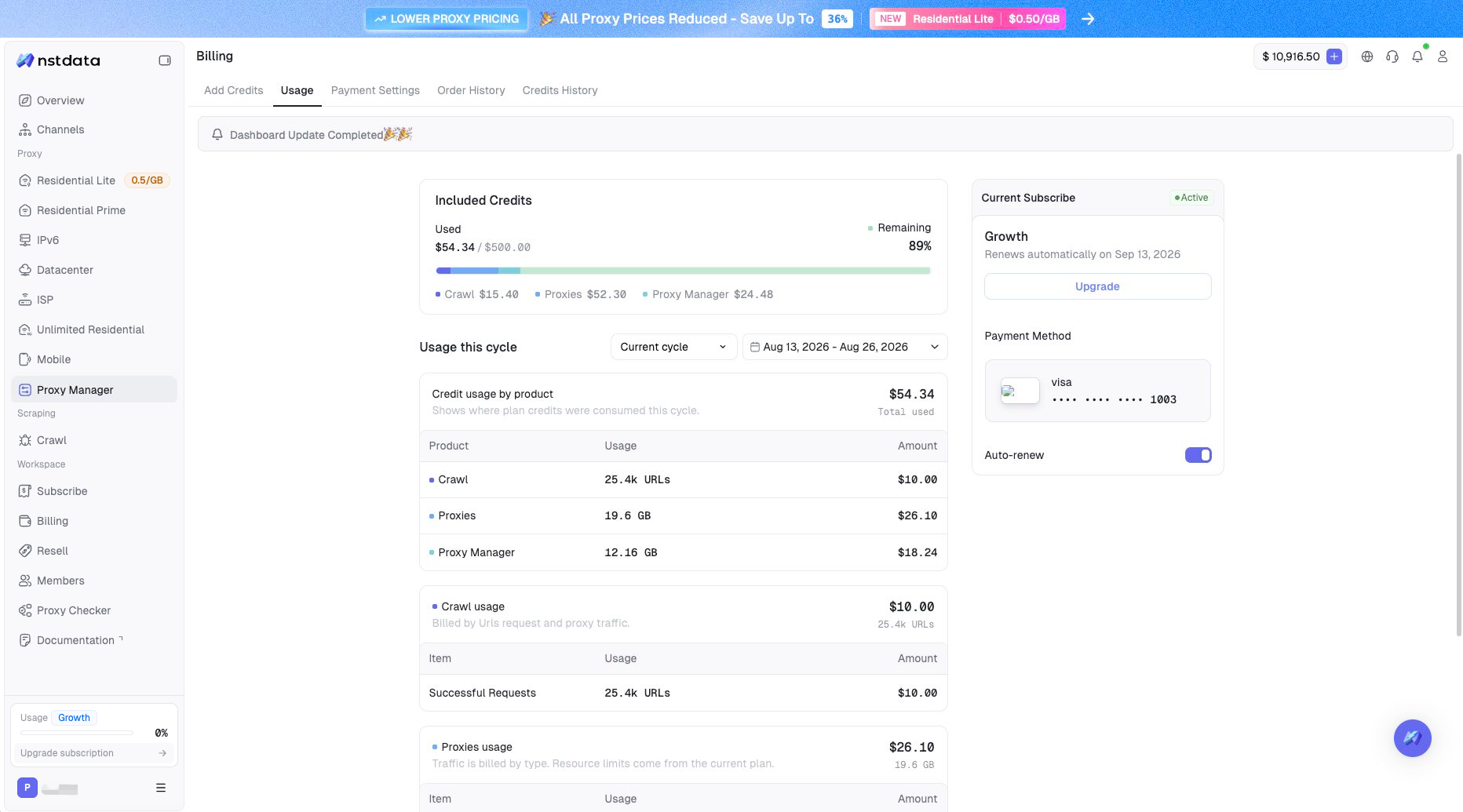Open the language globe icon

[1367, 56]
